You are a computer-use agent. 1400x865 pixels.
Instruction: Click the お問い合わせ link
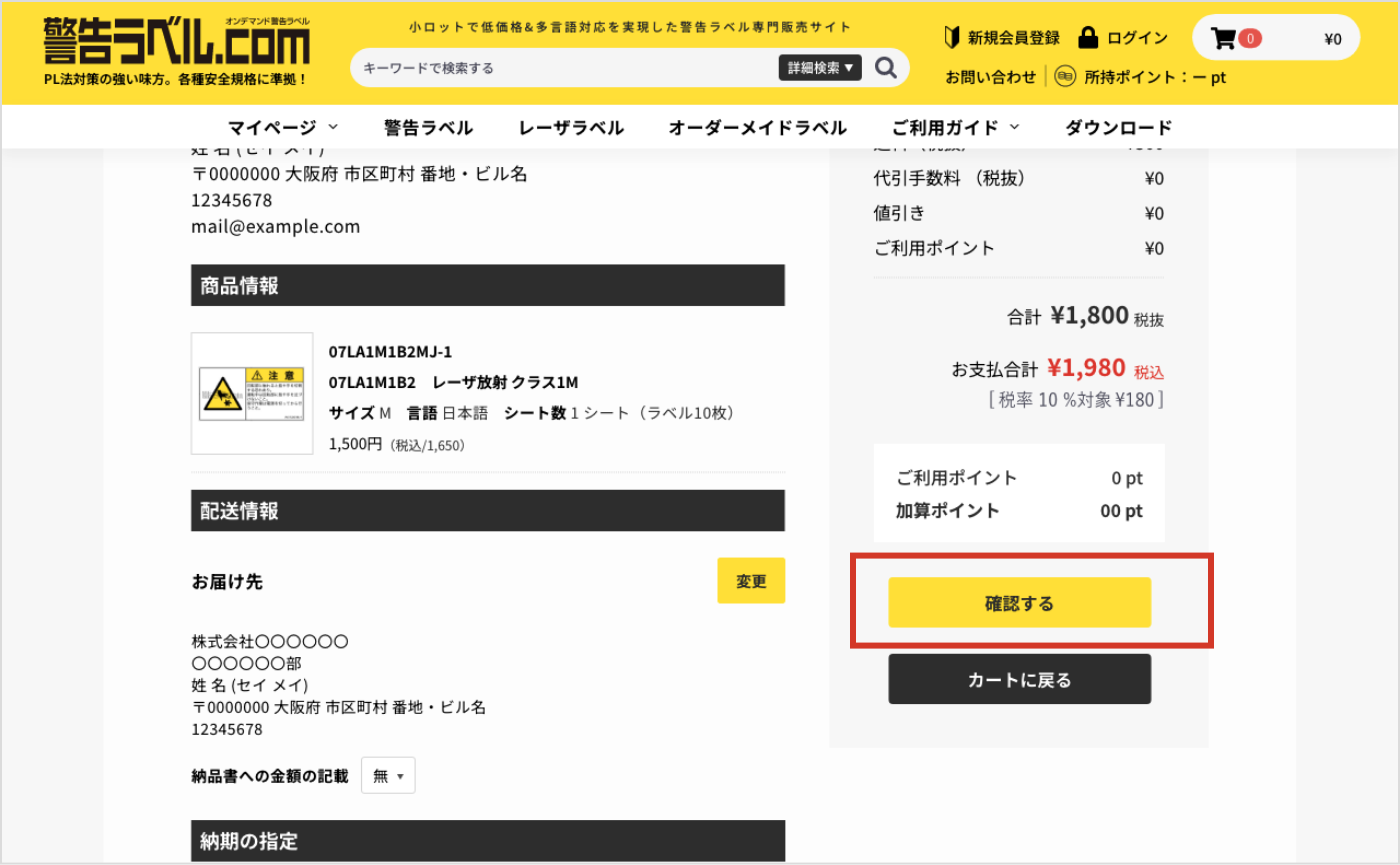point(991,77)
